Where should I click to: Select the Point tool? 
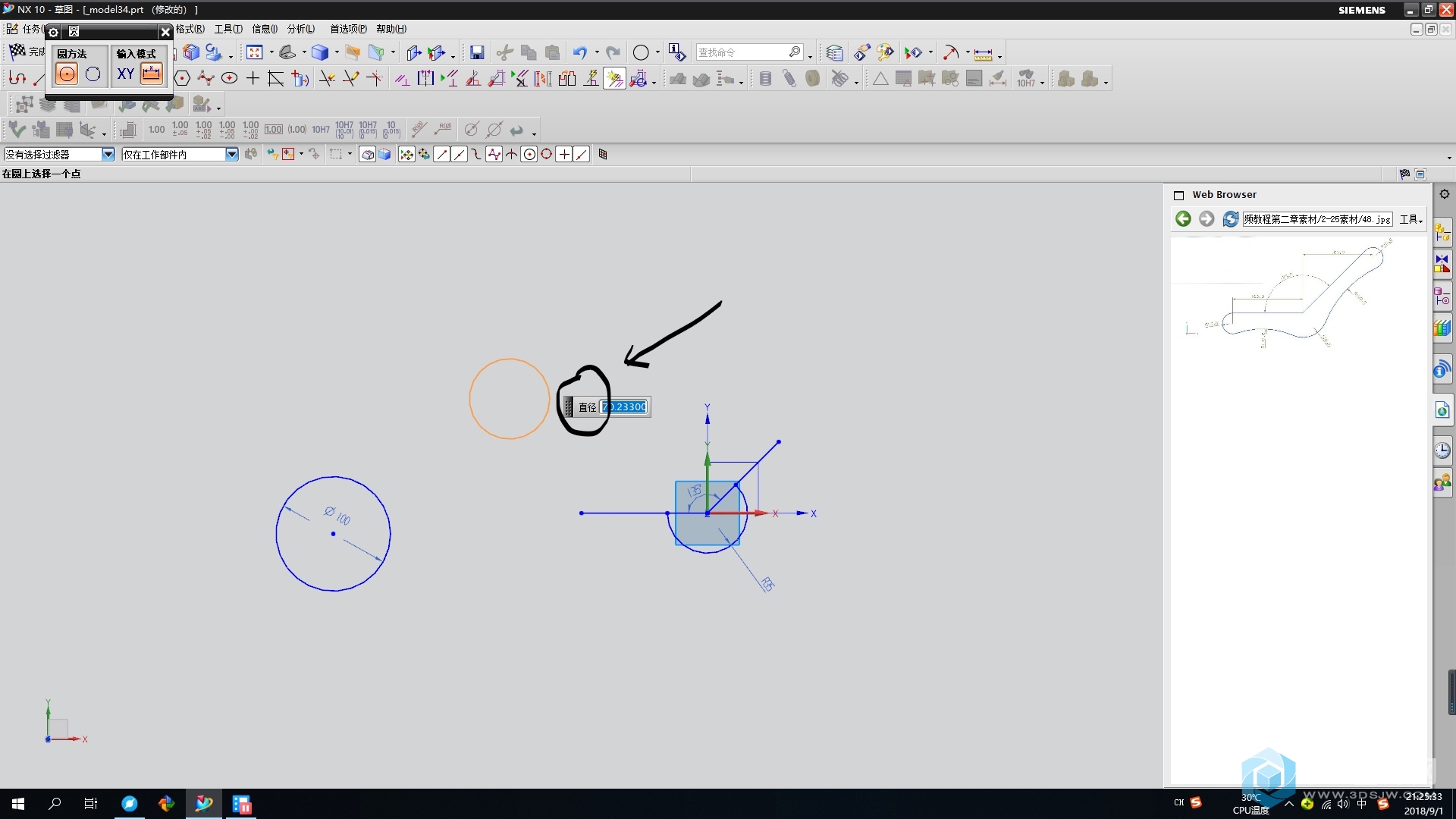253,78
